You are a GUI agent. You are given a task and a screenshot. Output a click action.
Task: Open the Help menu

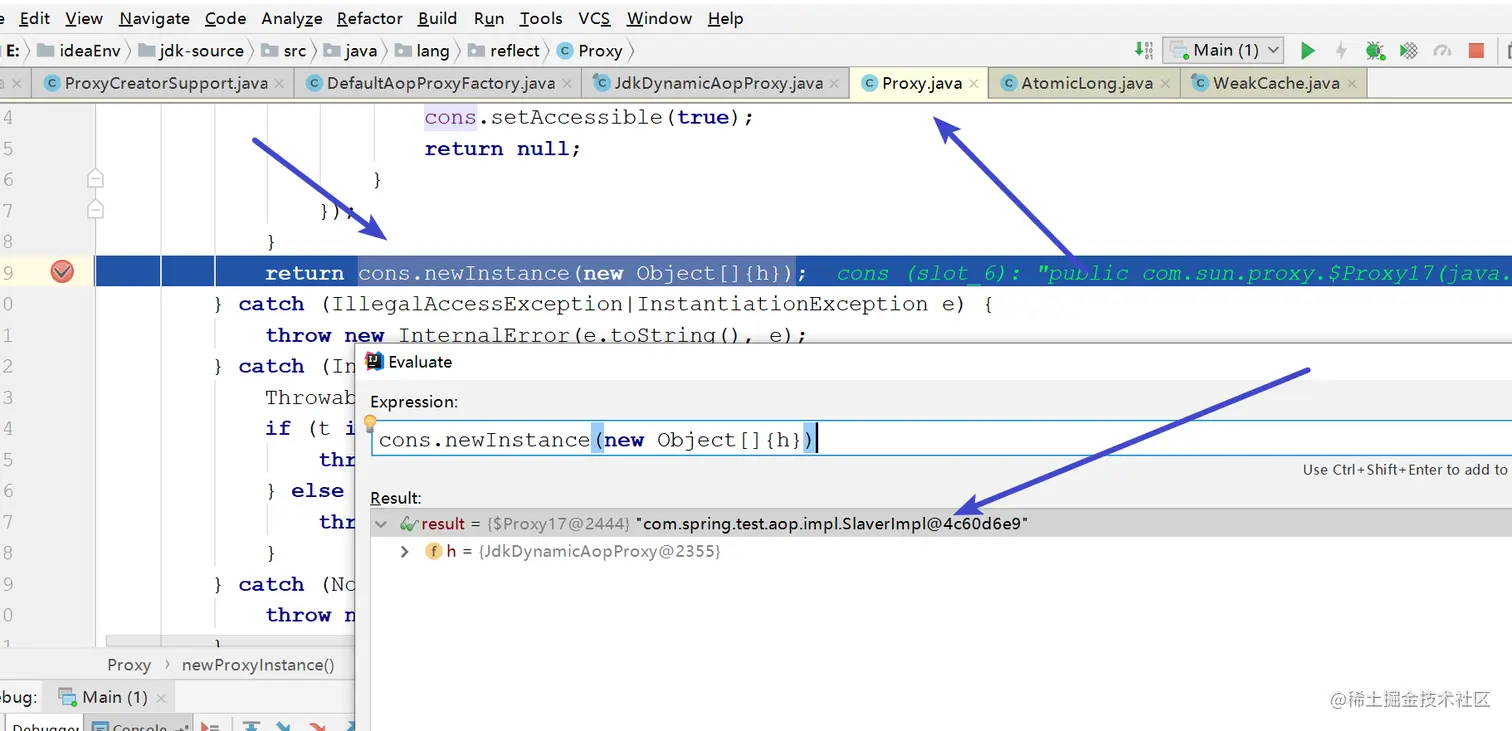[x=725, y=18]
